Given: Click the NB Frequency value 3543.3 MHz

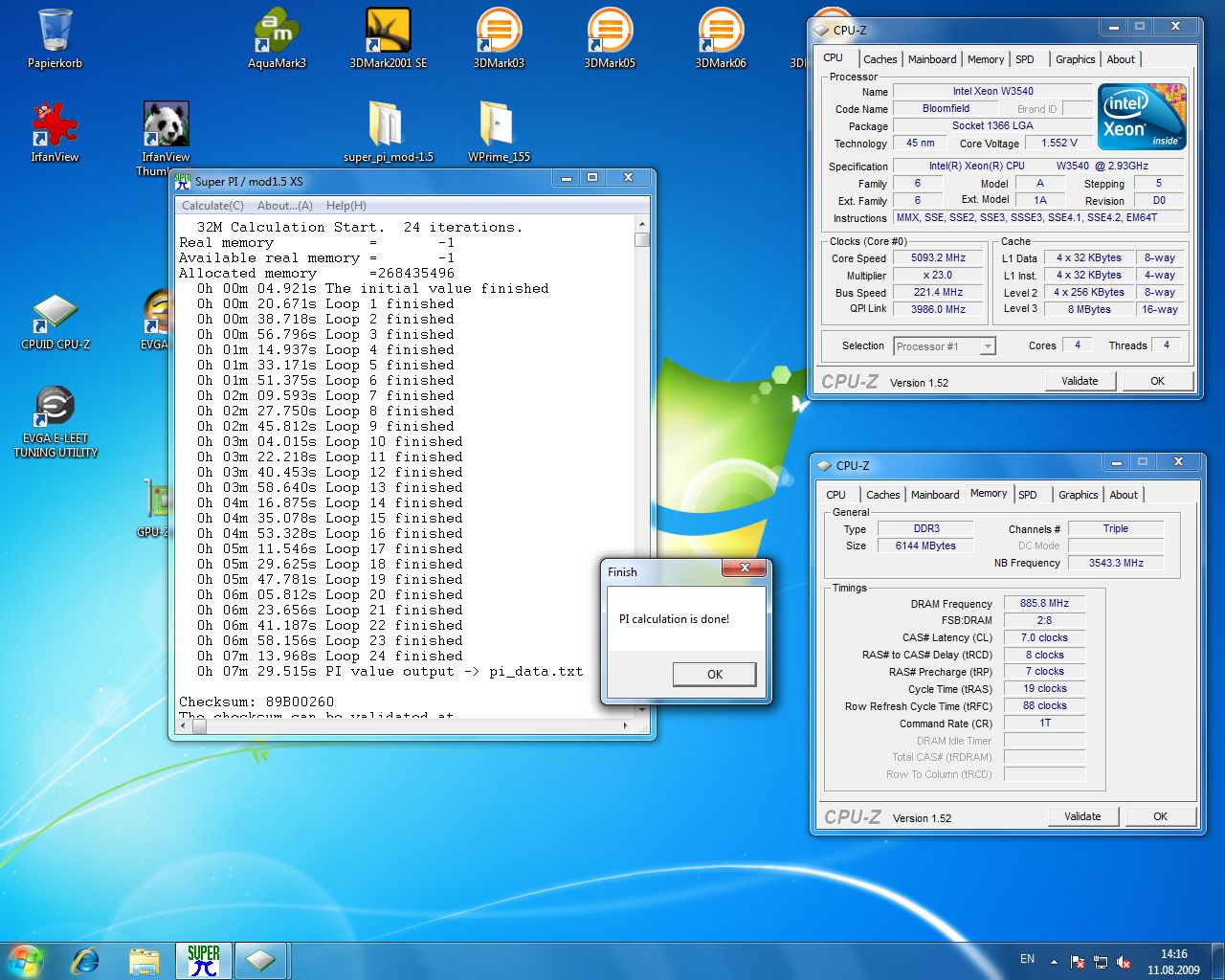Looking at the screenshot, I should click(1116, 563).
